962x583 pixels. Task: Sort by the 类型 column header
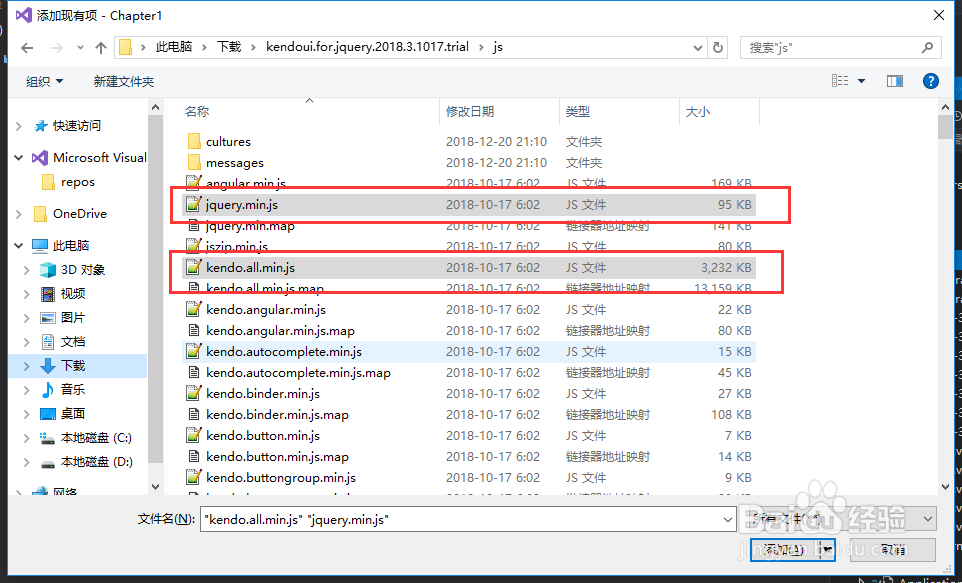[577, 111]
